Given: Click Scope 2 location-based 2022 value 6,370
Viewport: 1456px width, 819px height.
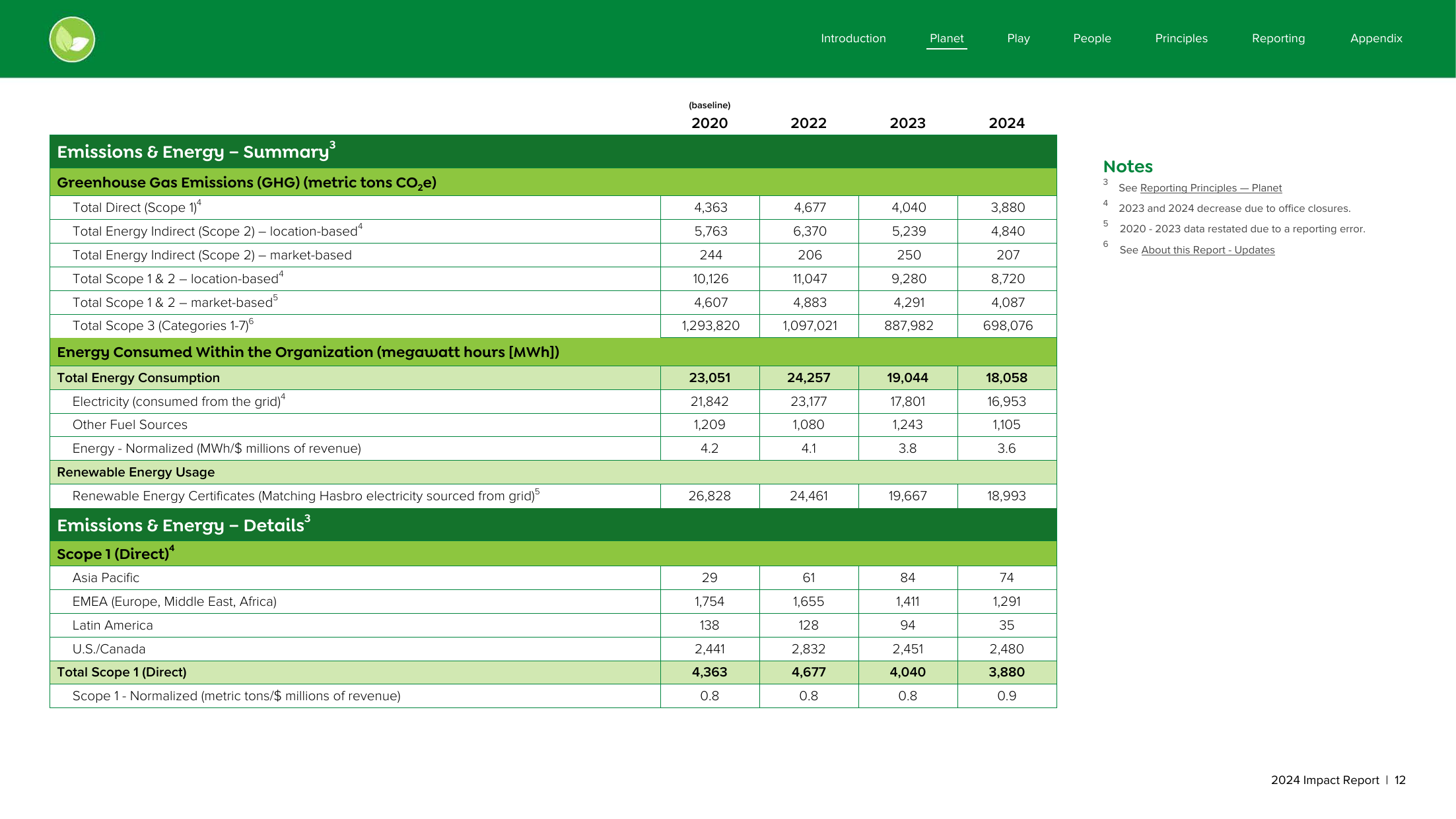Looking at the screenshot, I should 810,232.
